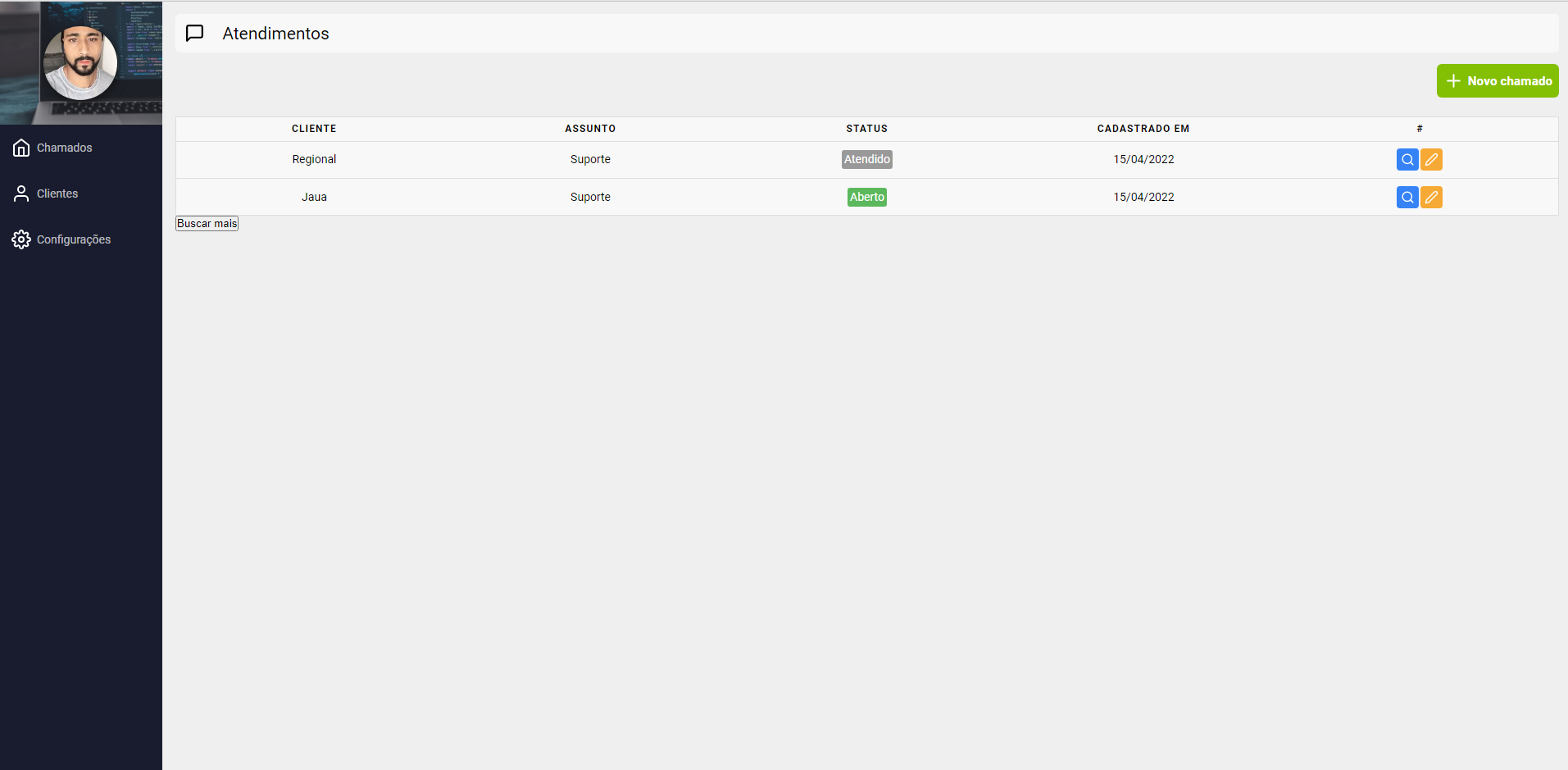The image size is (1568, 770).
Task: Click the chat bubble icon beside Atendimentos
Action: point(194,33)
